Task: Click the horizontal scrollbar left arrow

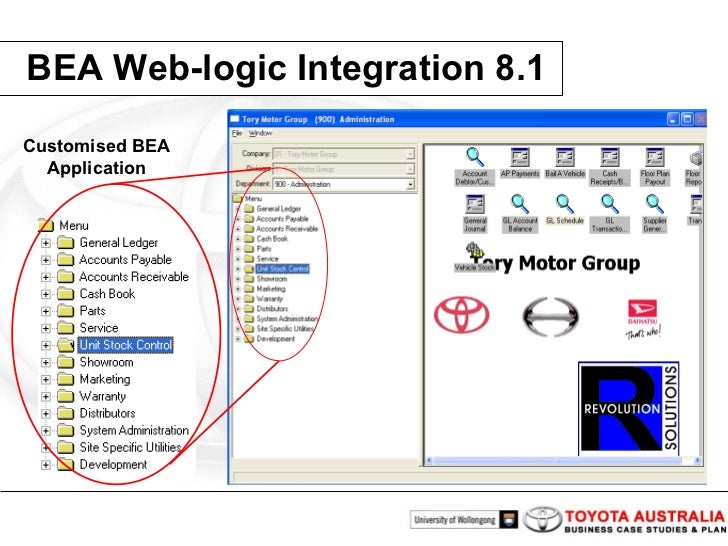Action: coord(429,460)
